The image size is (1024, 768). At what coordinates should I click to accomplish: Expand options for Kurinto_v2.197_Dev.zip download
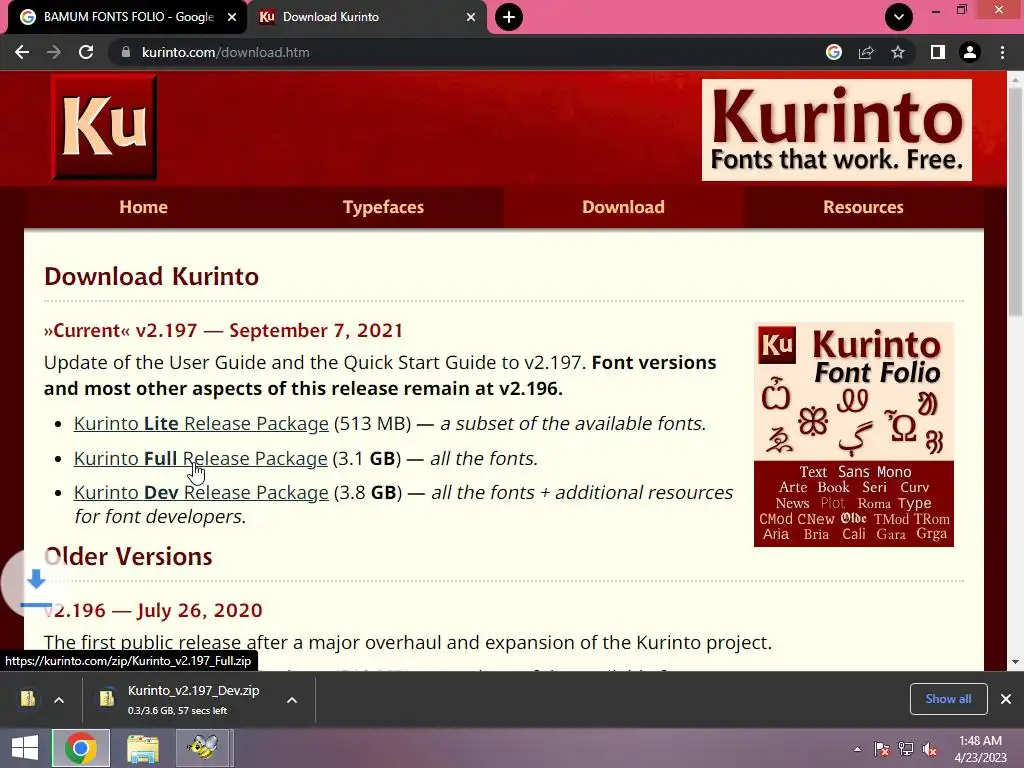[292, 700]
